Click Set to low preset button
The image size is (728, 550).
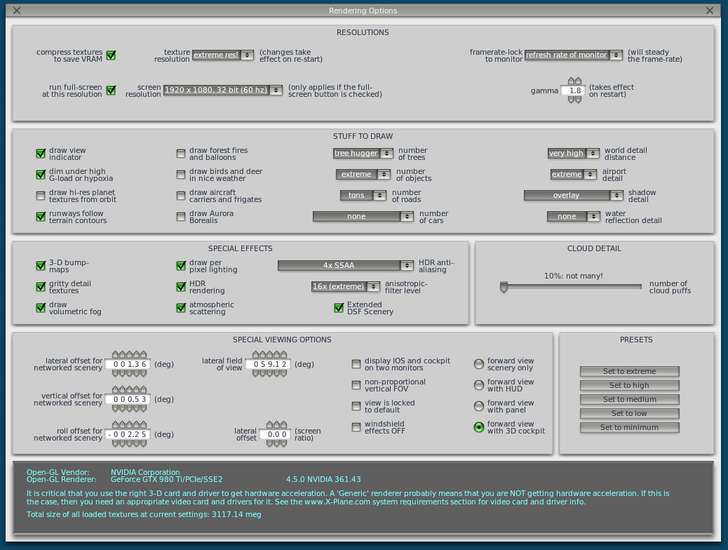[630, 414]
